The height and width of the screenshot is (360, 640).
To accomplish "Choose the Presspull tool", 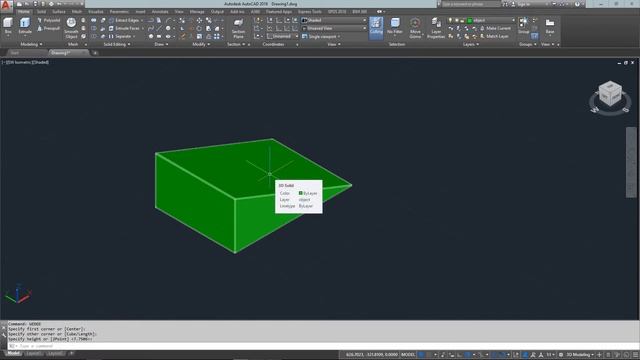I will coord(49,29).
